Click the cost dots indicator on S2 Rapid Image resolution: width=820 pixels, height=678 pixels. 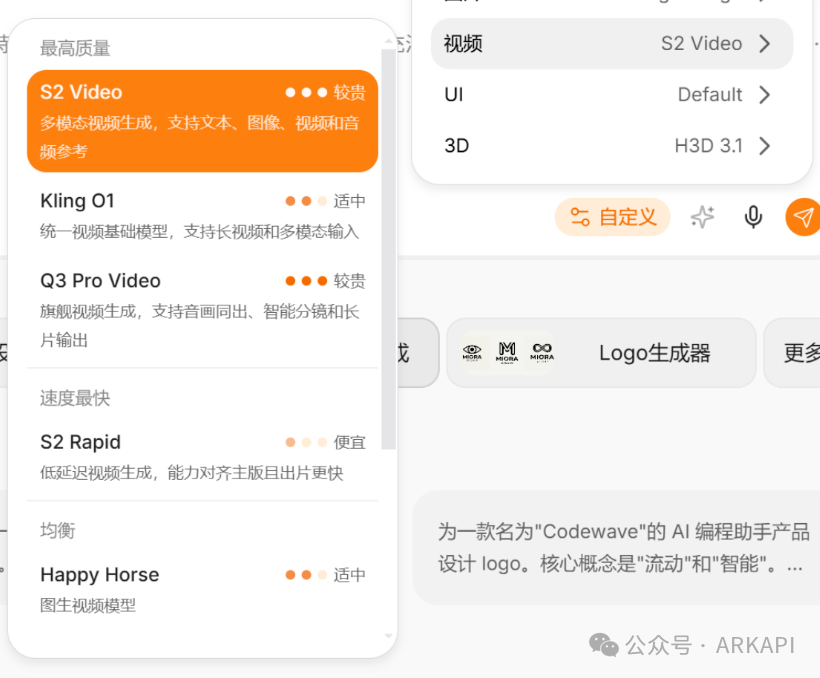click(x=306, y=443)
